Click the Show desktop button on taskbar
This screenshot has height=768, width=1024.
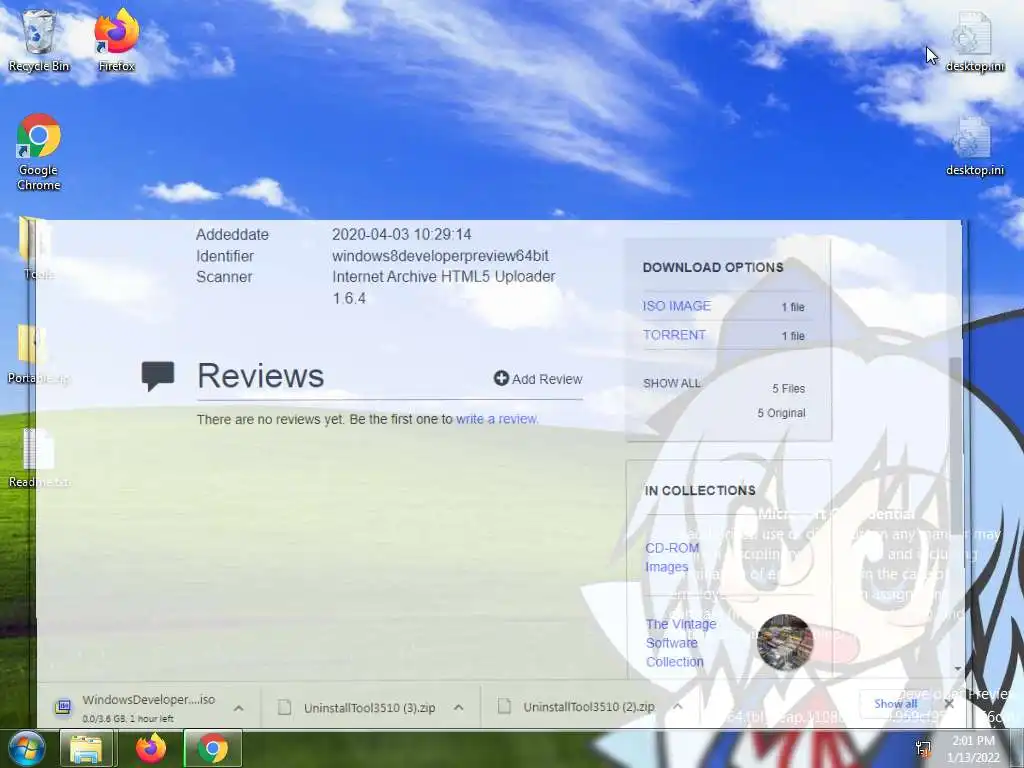1017,749
